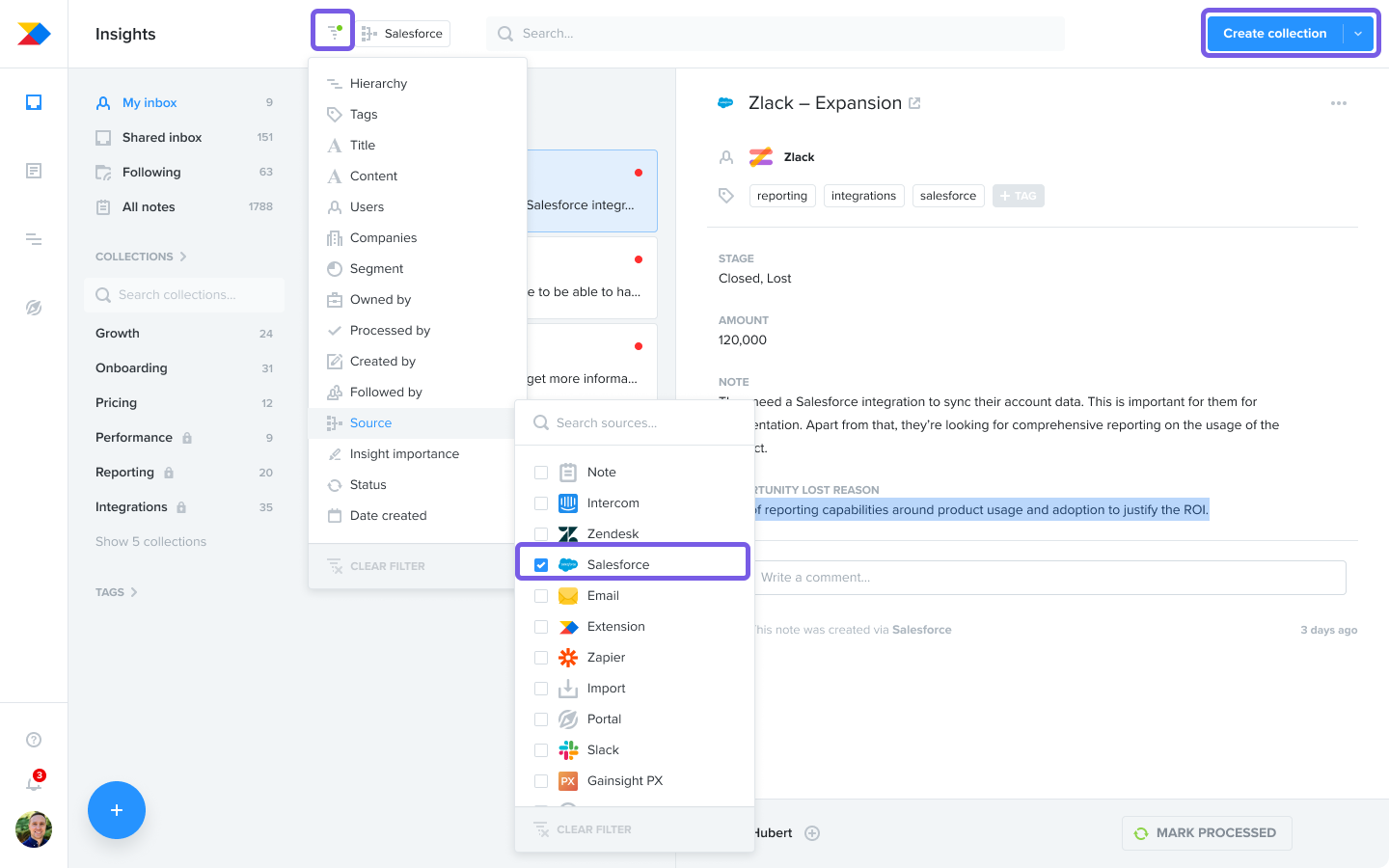Click the tag icon beside reporting tag

click(x=726, y=196)
